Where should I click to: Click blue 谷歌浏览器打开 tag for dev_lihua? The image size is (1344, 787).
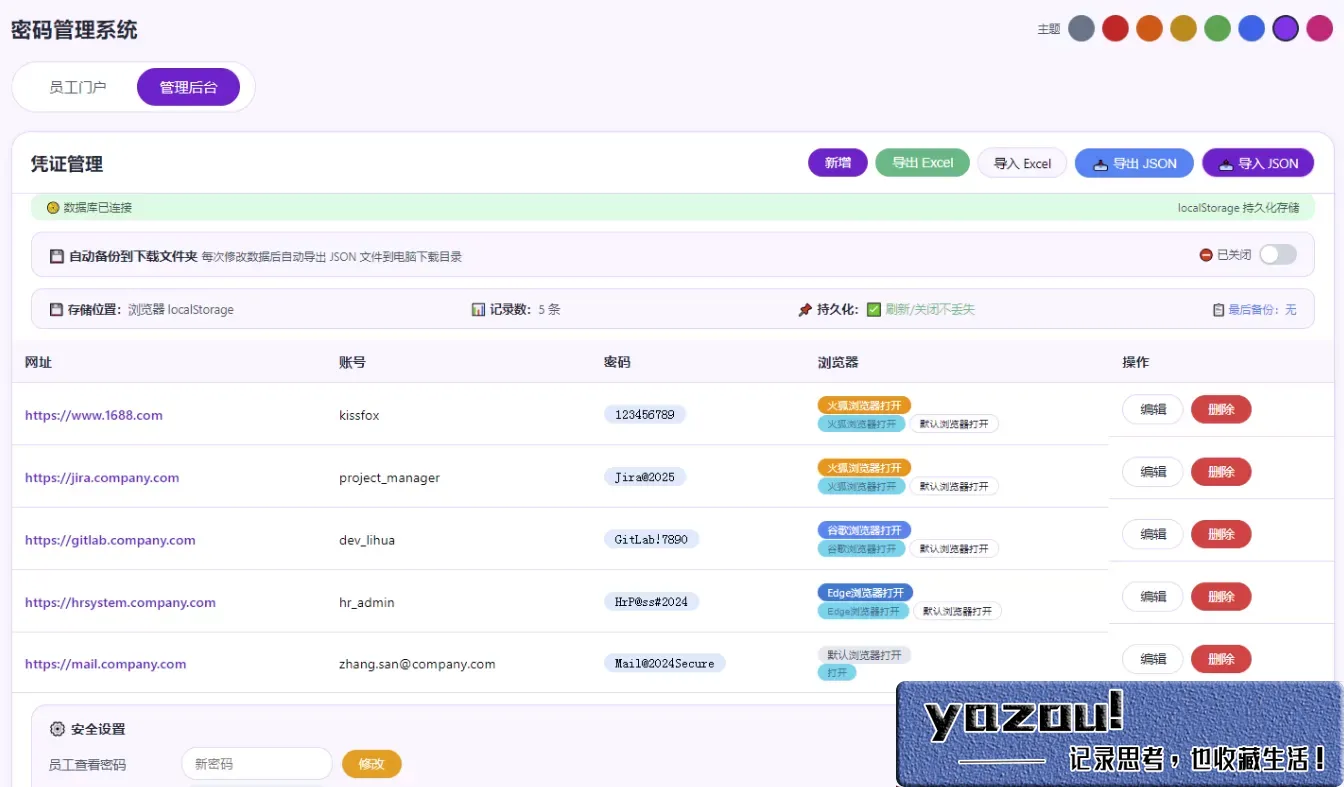[x=864, y=530]
